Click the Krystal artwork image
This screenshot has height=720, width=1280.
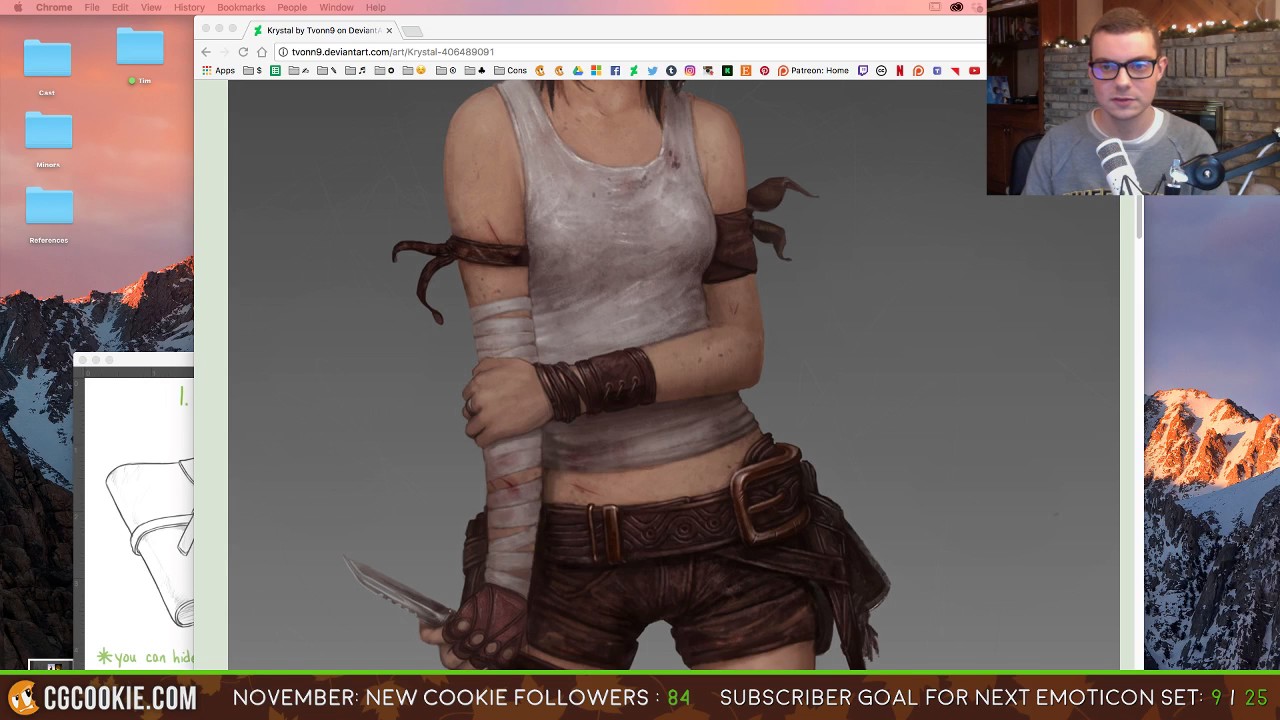(674, 375)
